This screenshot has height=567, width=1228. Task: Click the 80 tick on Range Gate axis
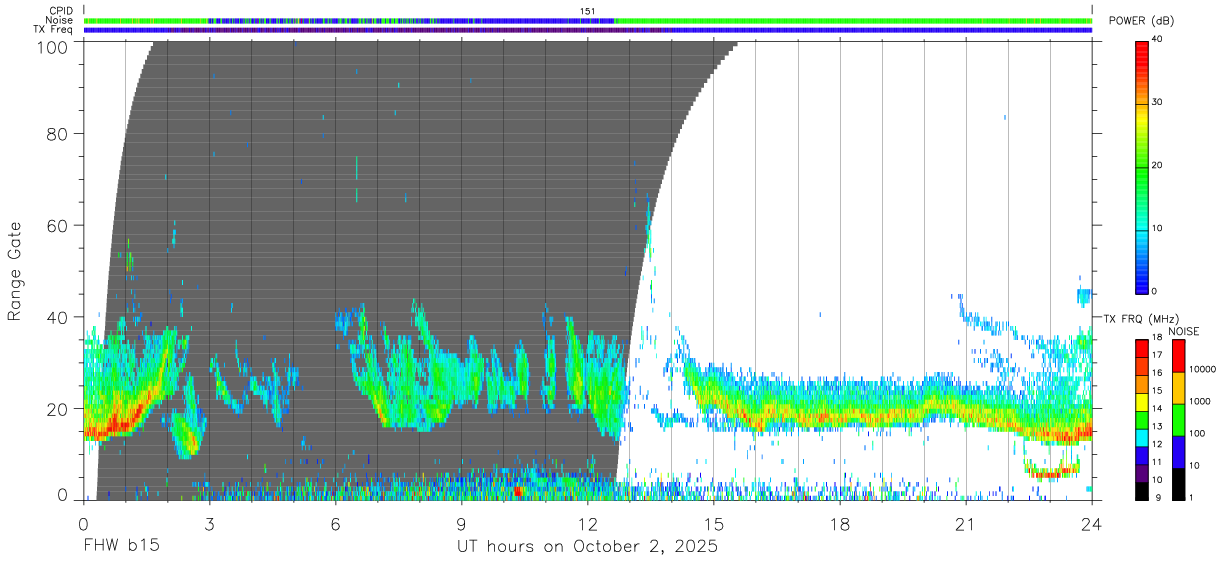[x=57, y=134]
